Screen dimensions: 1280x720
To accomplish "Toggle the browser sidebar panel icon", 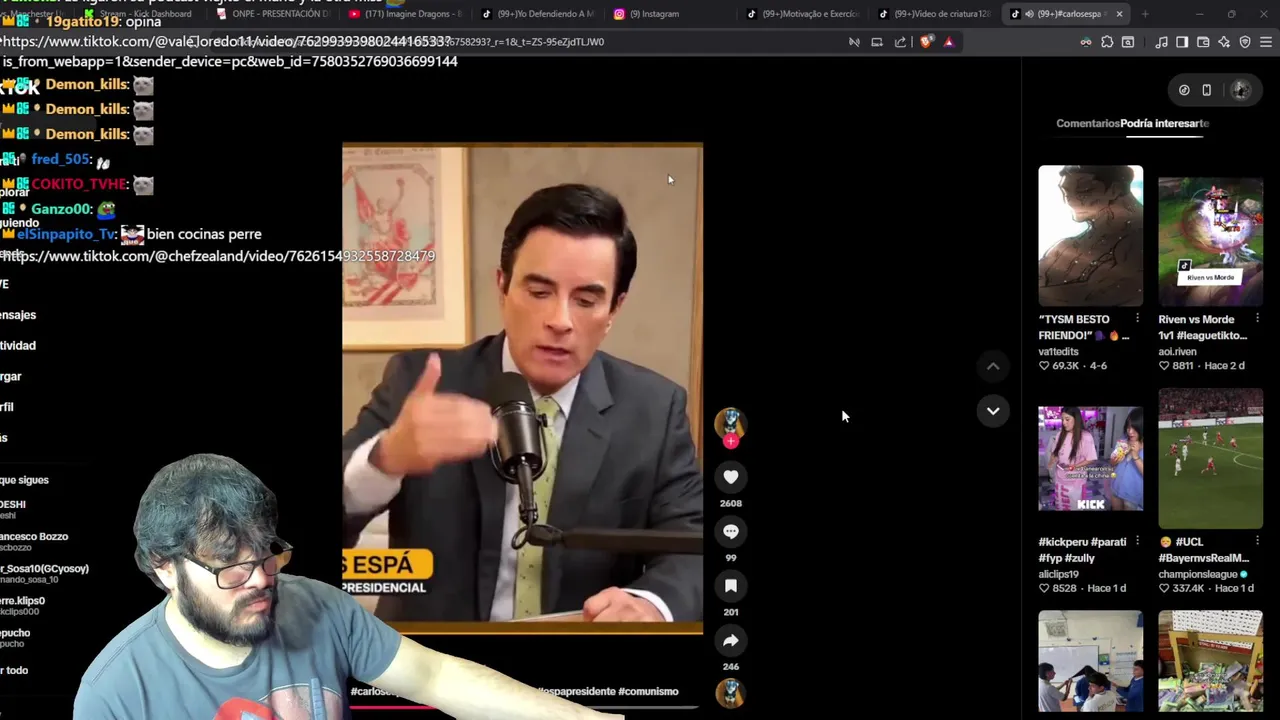I will [x=1182, y=42].
